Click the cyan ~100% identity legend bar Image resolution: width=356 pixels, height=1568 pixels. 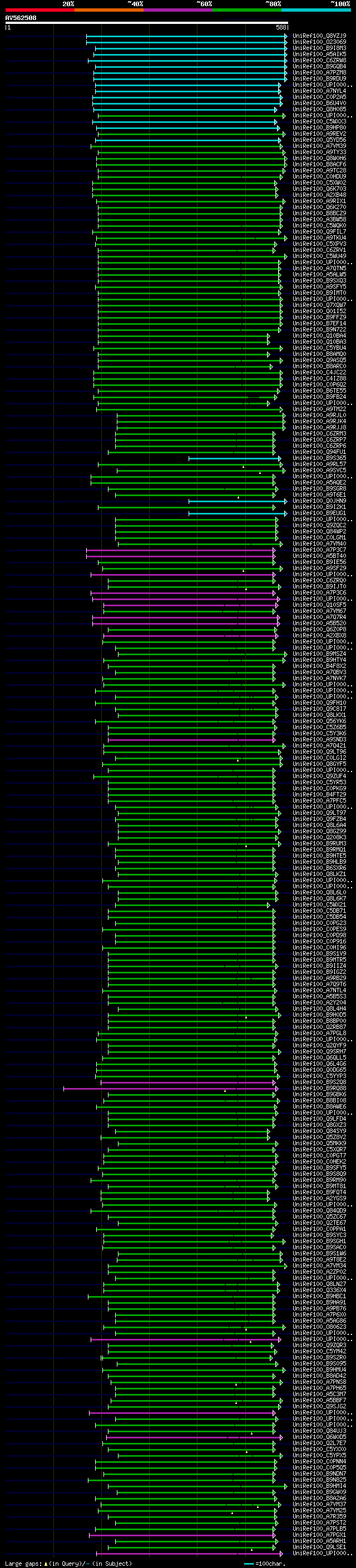pos(316,10)
